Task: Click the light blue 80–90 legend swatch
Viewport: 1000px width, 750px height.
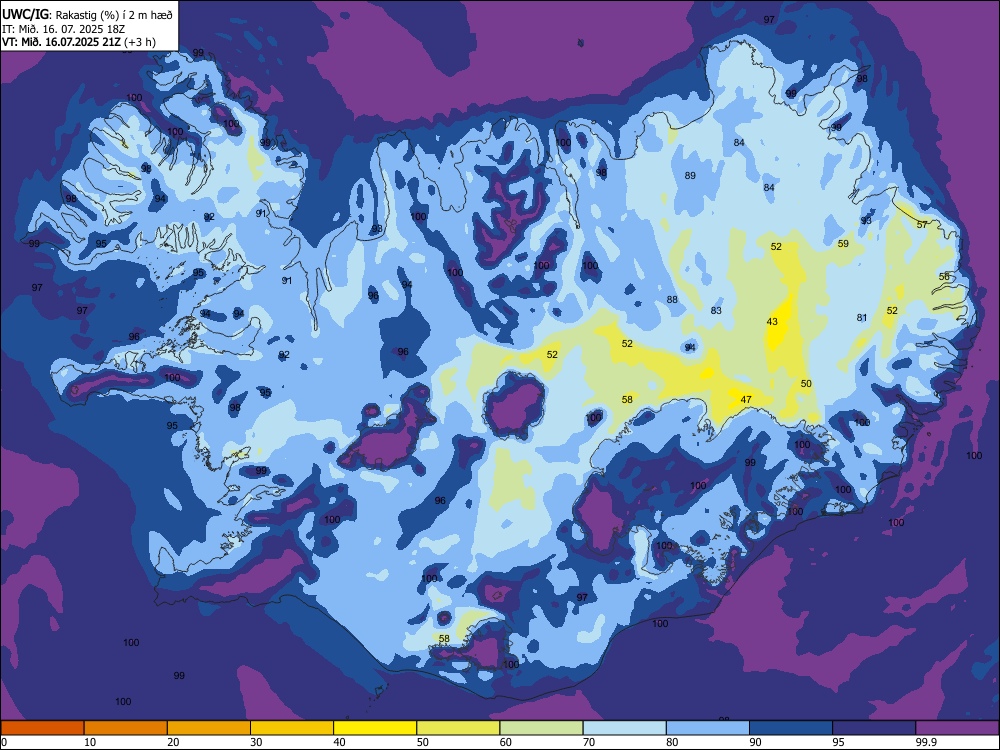Action: coord(708,728)
